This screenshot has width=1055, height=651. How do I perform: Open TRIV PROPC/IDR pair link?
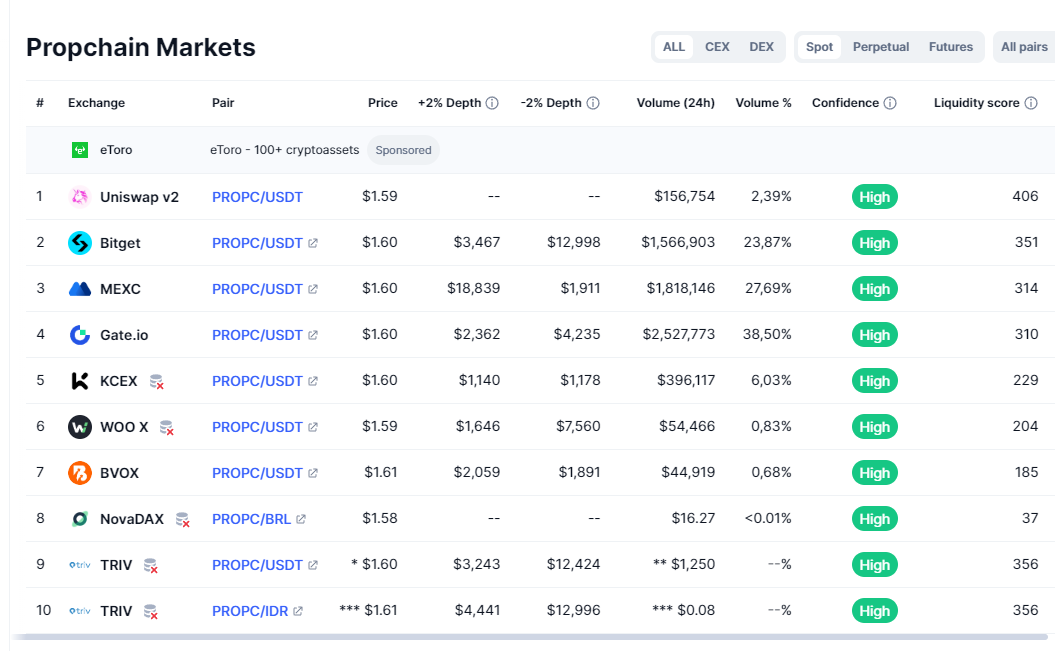[250, 611]
